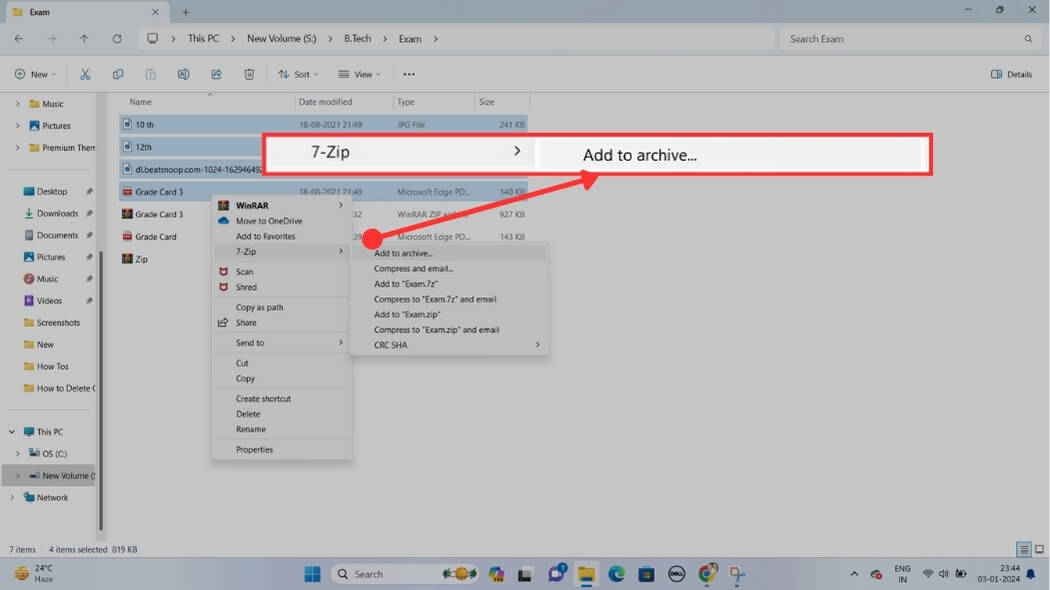Open File Explorer from the taskbar
This screenshot has width=1050, height=590.
(x=587, y=574)
